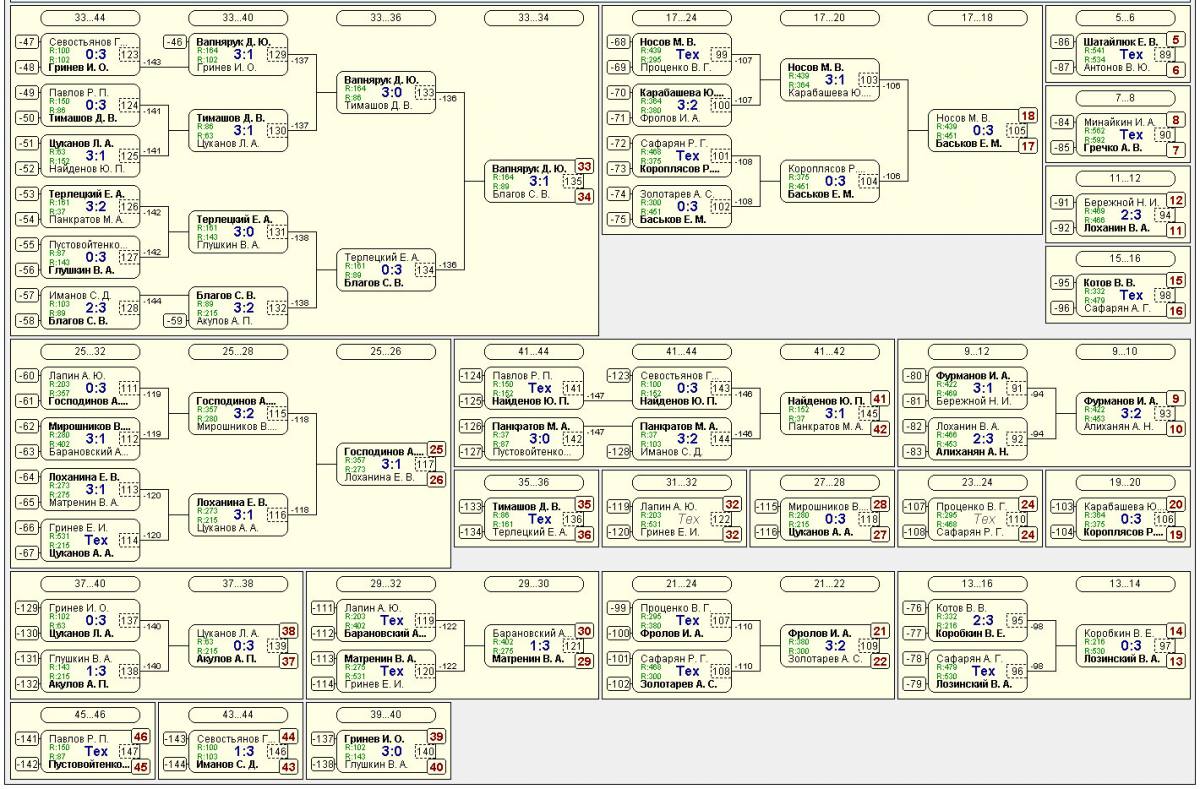Select match number 140 box
The width and height of the screenshot is (1200, 789).
(x=425, y=751)
